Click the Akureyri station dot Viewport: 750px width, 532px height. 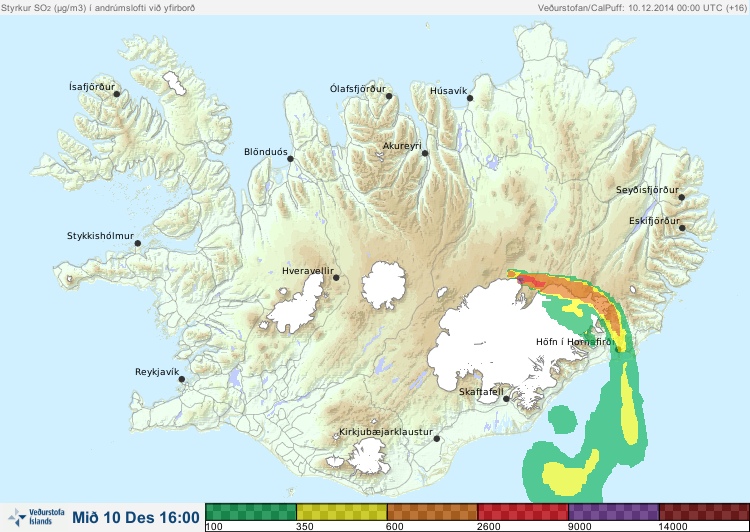(x=425, y=153)
